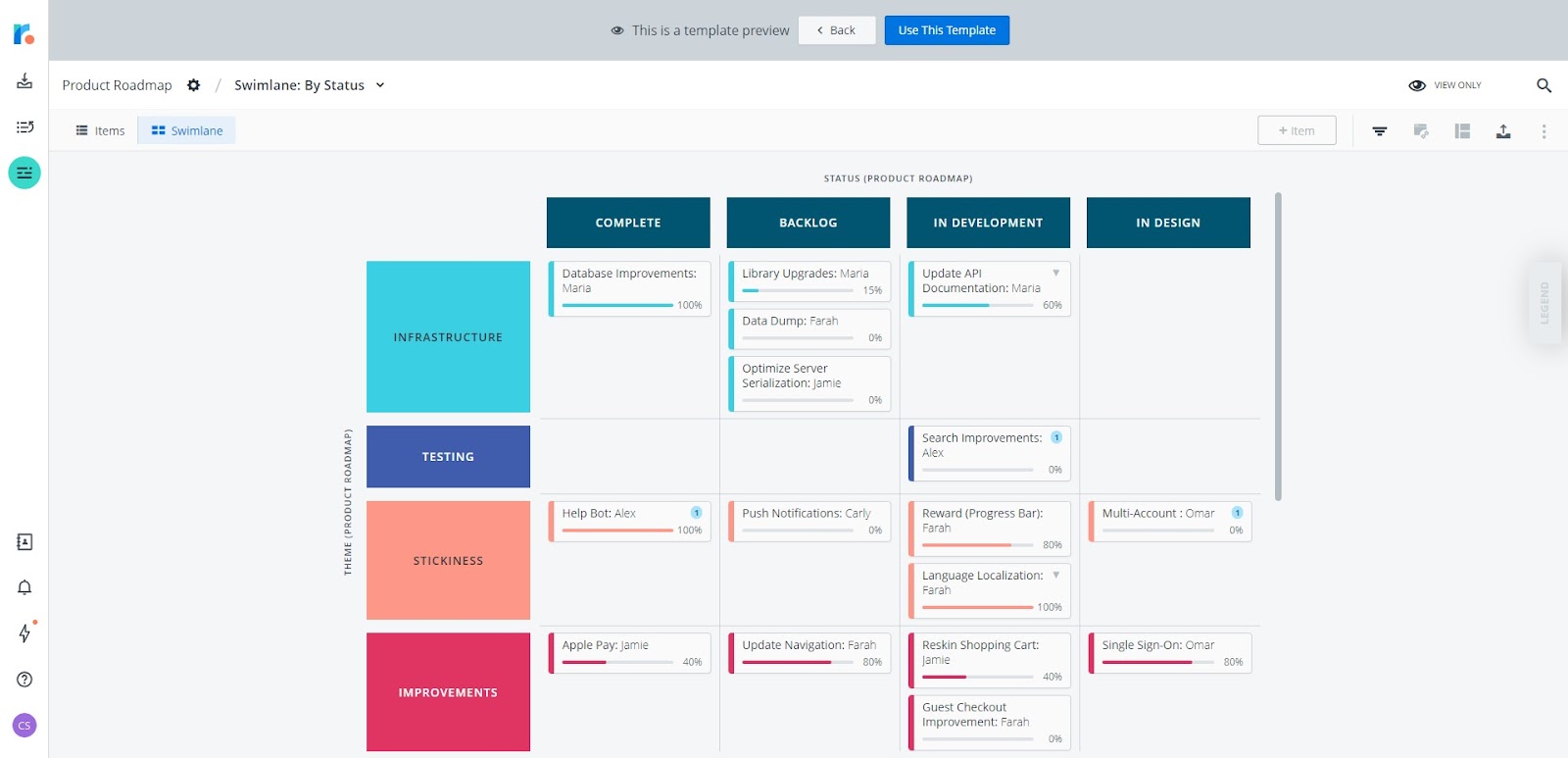The image size is (1568, 758).
Task: Click the Back button
Action: [x=837, y=30]
